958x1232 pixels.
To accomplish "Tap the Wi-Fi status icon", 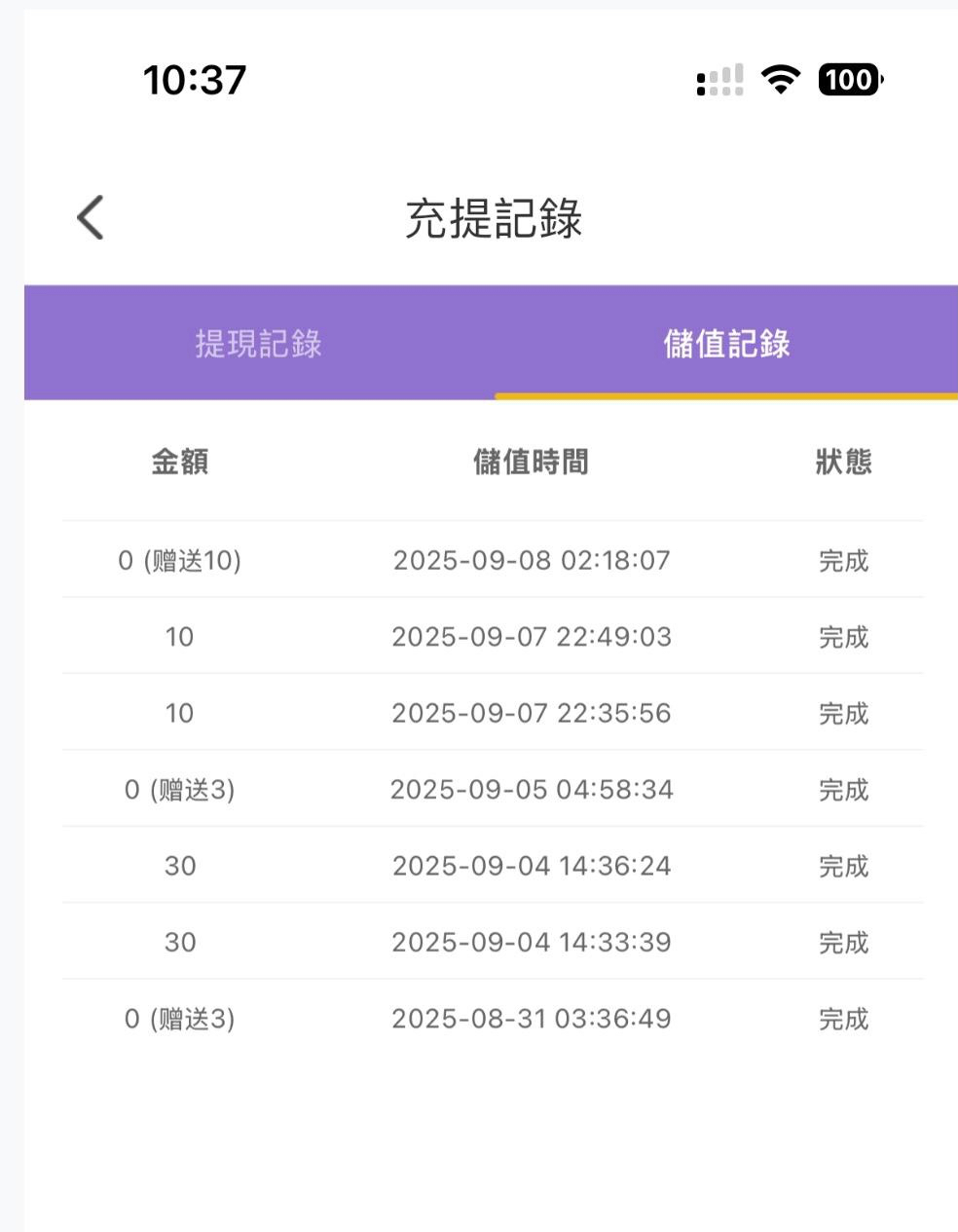I will [x=779, y=79].
